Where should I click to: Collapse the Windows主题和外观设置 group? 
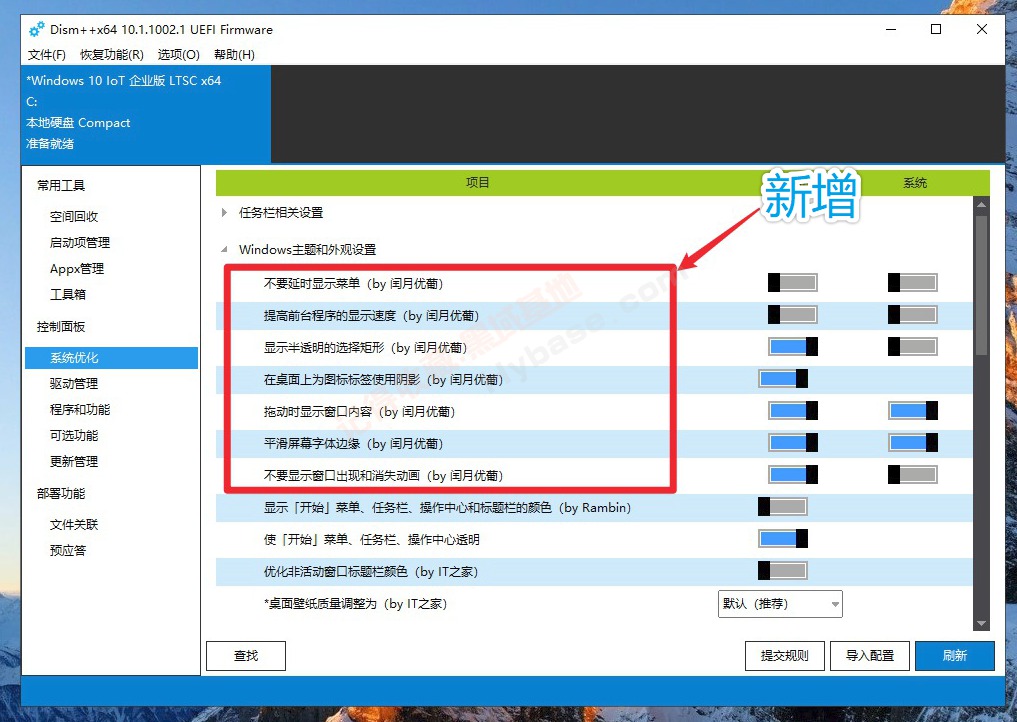point(224,249)
